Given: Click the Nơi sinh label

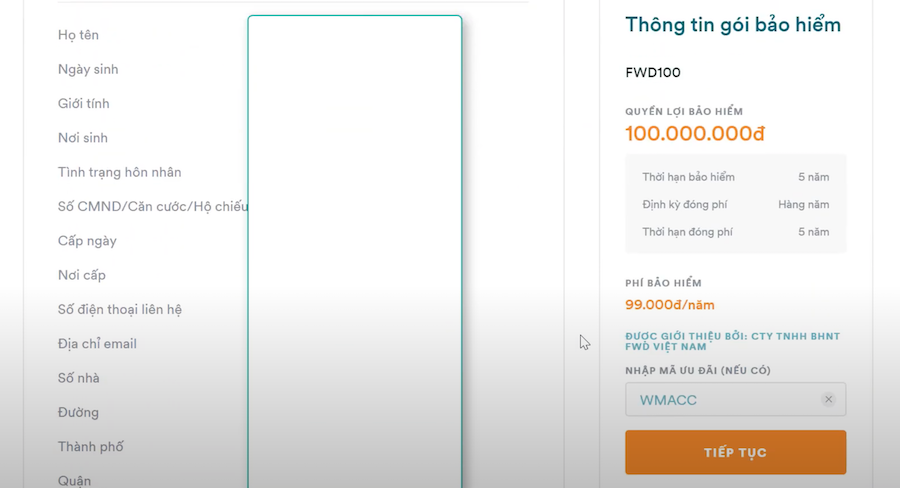Looking at the screenshot, I should point(83,138).
